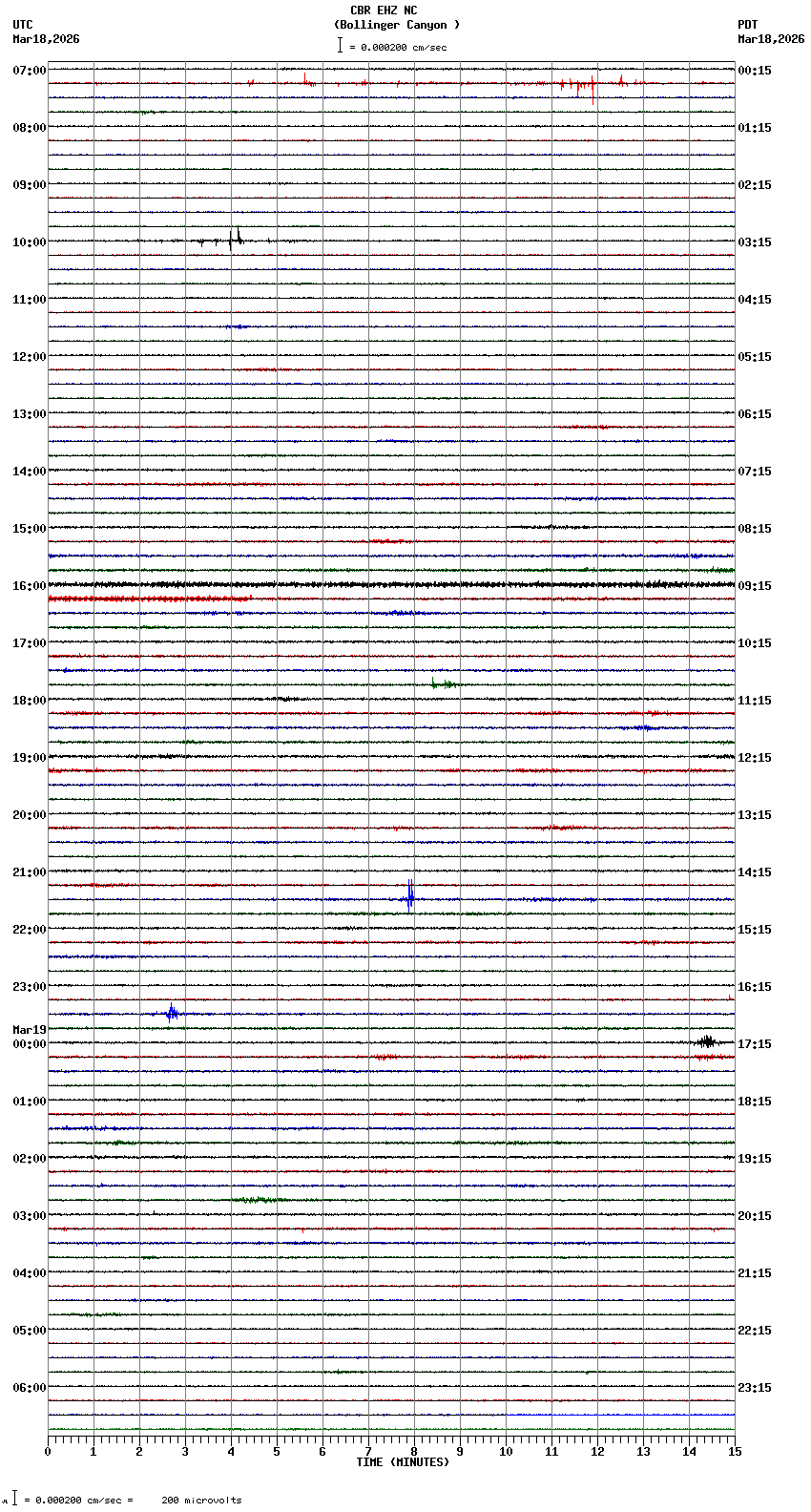Click the '03:00' UTC time label
The height and width of the screenshot is (1512, 811).
pyautogui.click(x=29, y=1216)
